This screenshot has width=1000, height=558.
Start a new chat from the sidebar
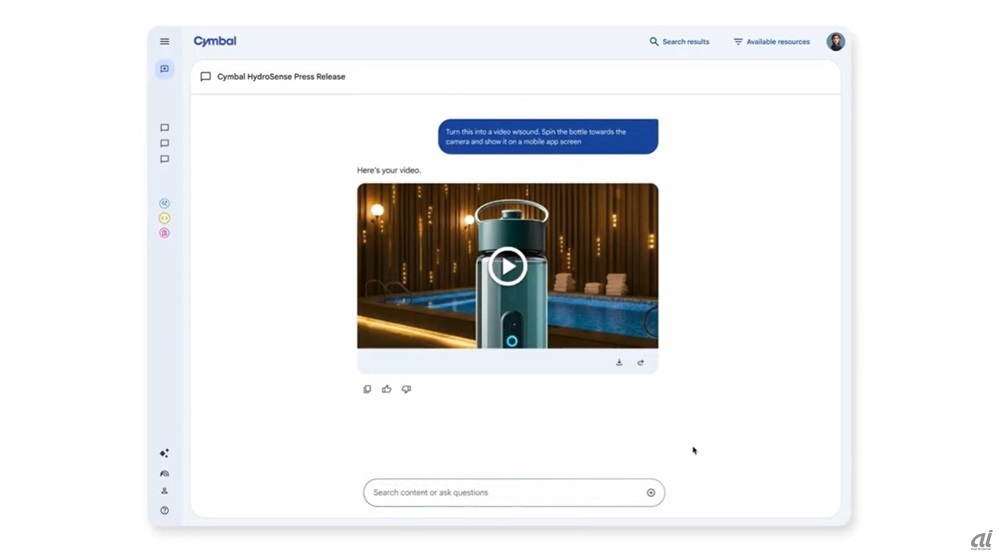pos(165,69)
